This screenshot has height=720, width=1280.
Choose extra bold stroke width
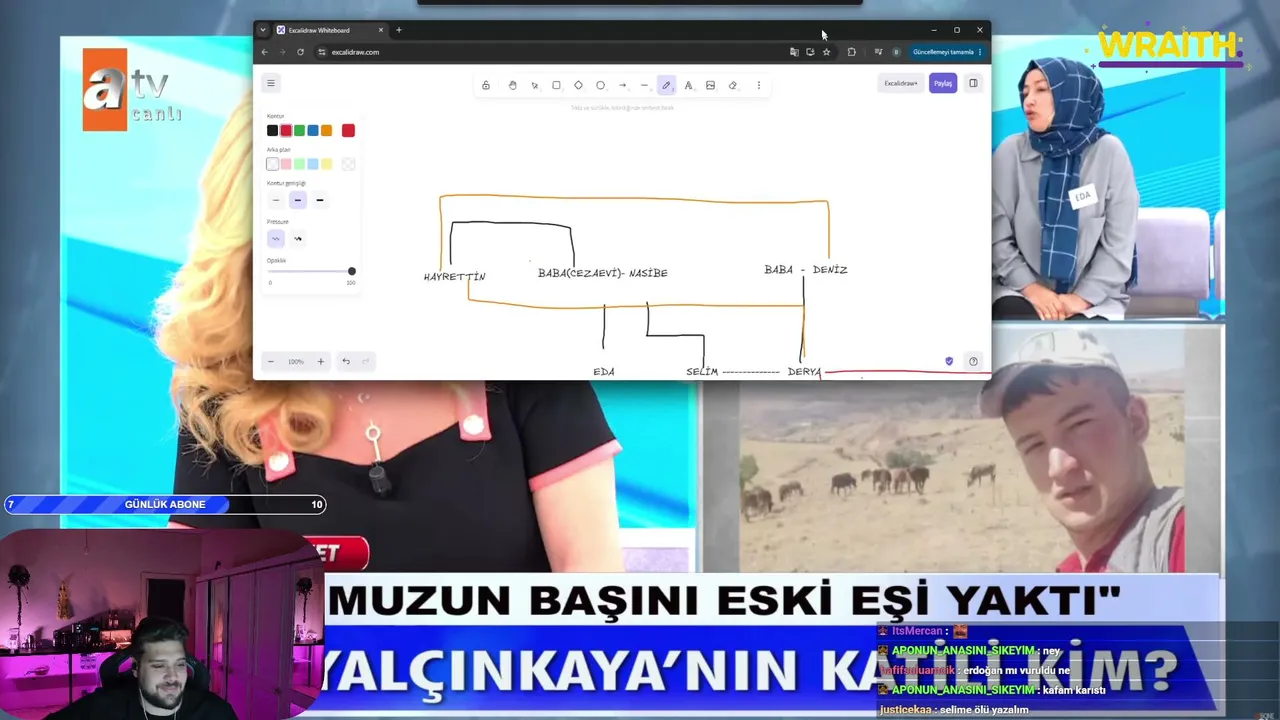click(319, 200)
